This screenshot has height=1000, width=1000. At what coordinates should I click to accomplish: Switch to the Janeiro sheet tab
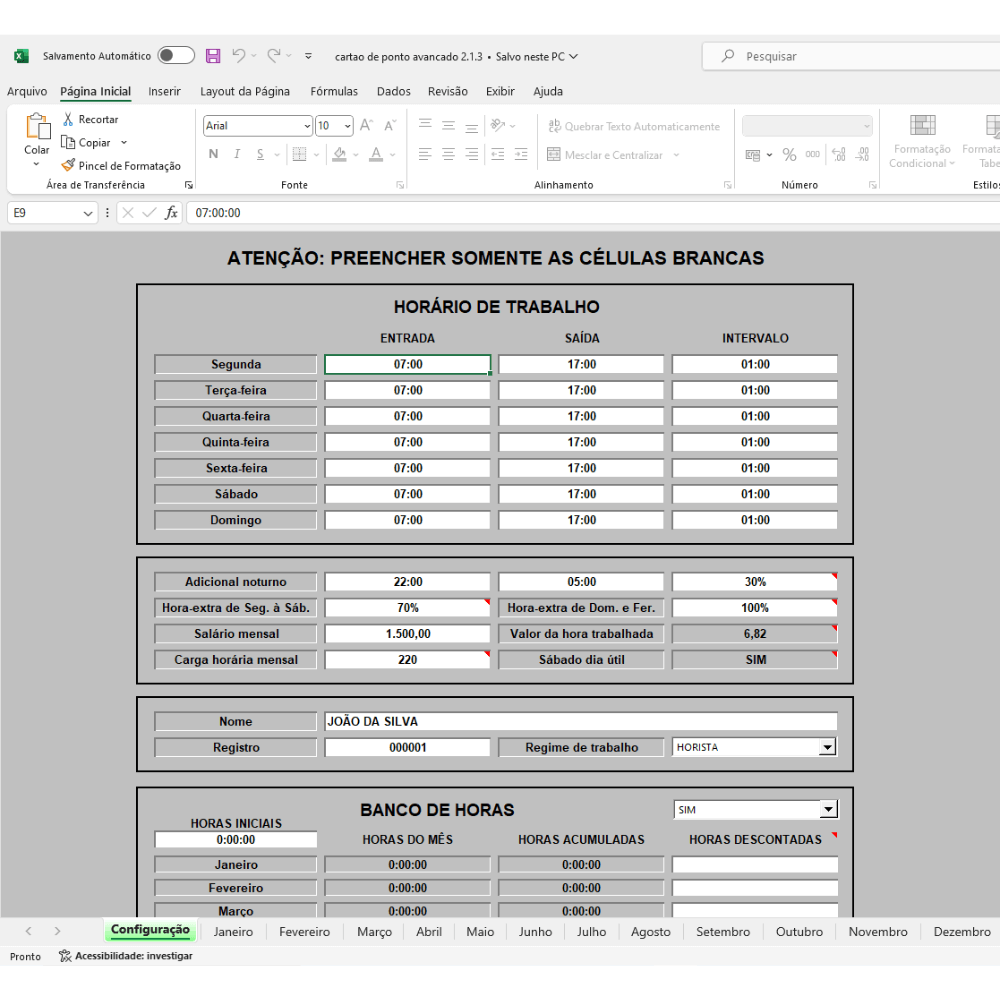233,931
